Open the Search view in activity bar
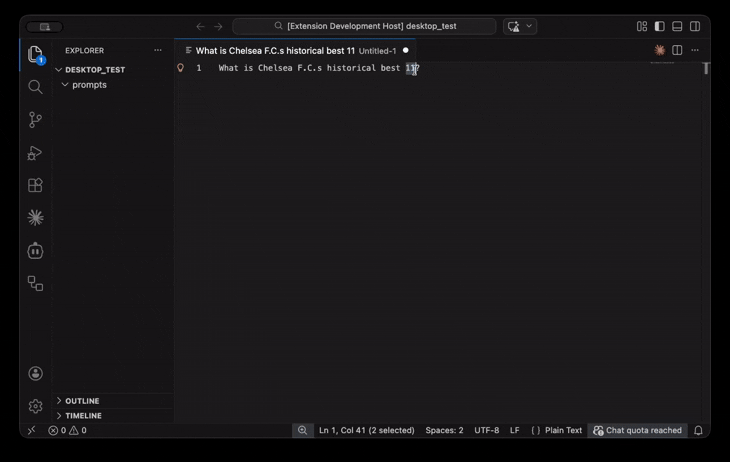Image resolution: width=730 pixels, height=462 pixels. 35,87
